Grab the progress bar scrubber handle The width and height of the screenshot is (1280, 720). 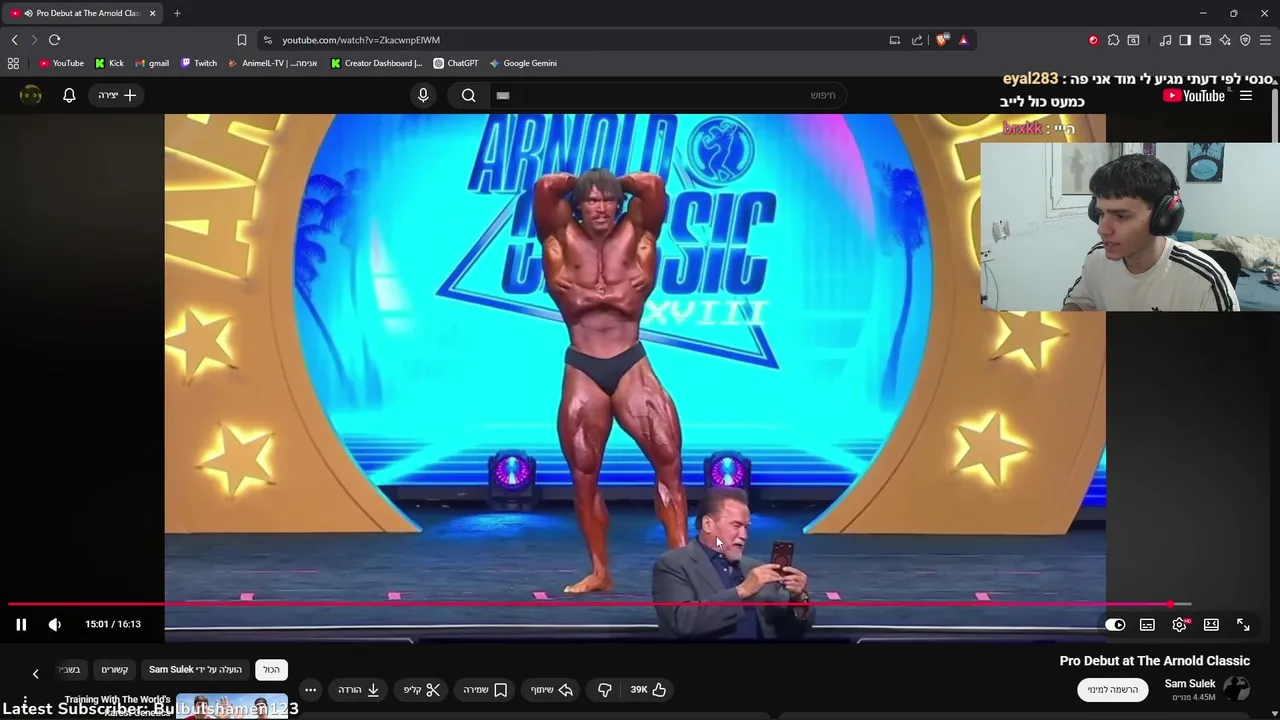(x=1170, y=604)
